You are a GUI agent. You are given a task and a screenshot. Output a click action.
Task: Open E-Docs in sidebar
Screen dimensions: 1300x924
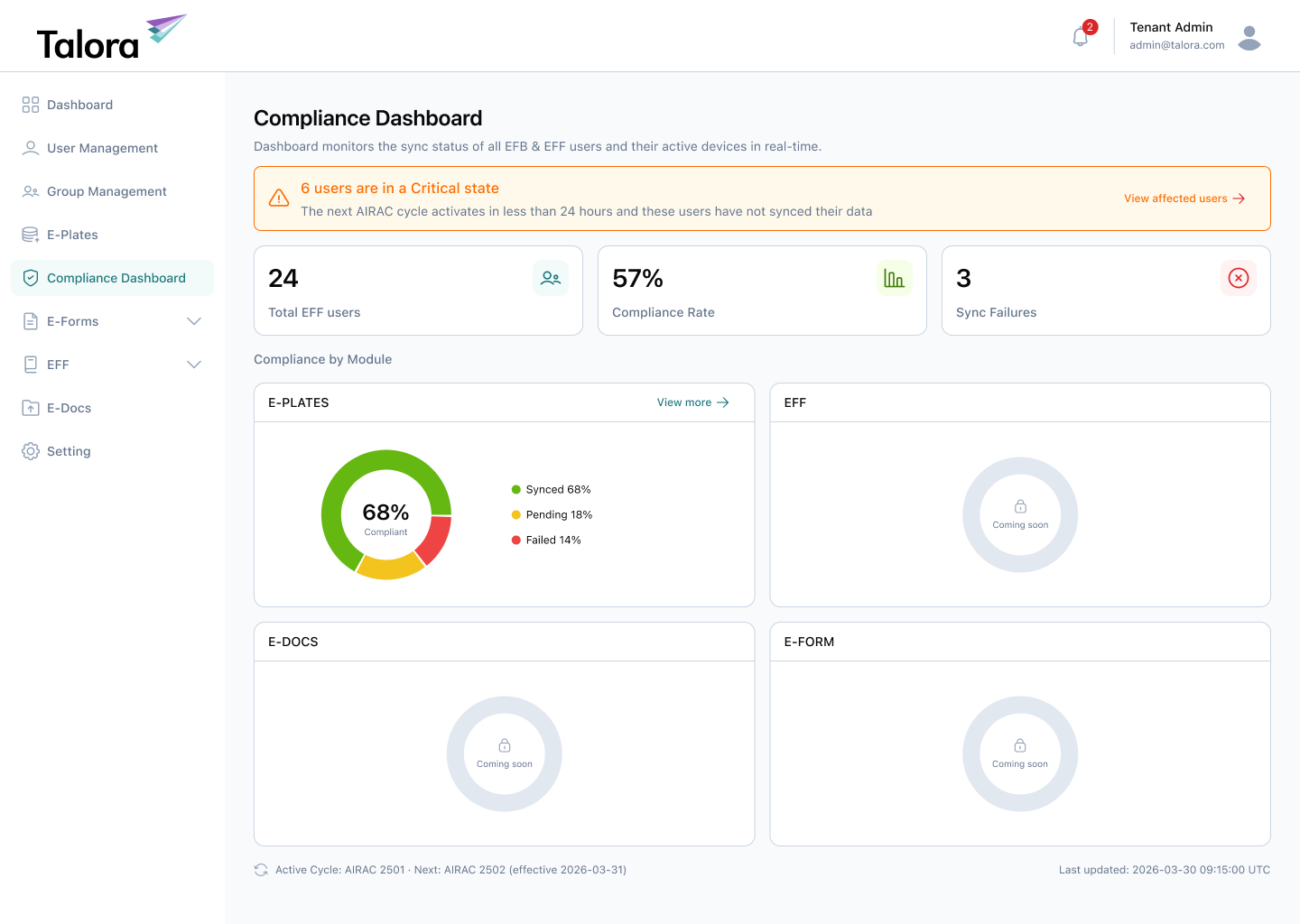pos(112,408)
